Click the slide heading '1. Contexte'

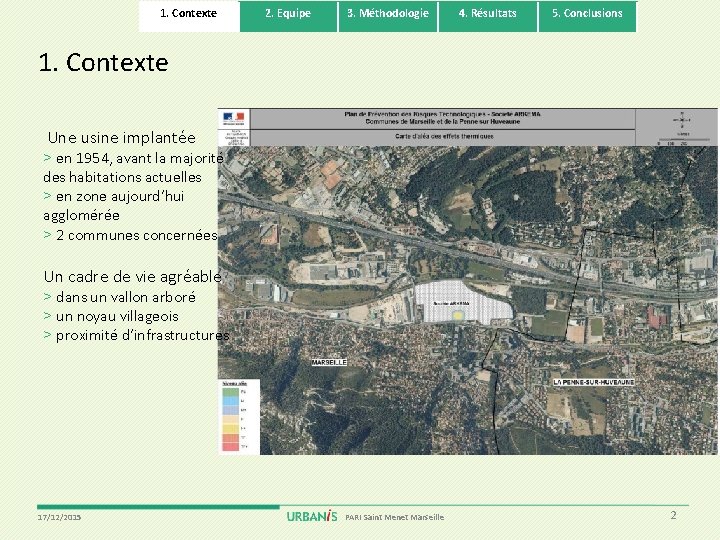tap(104, 62)
